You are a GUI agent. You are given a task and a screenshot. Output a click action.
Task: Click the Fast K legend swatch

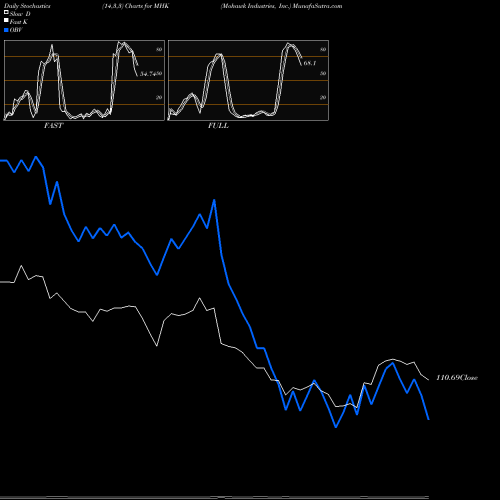point(6,20)
